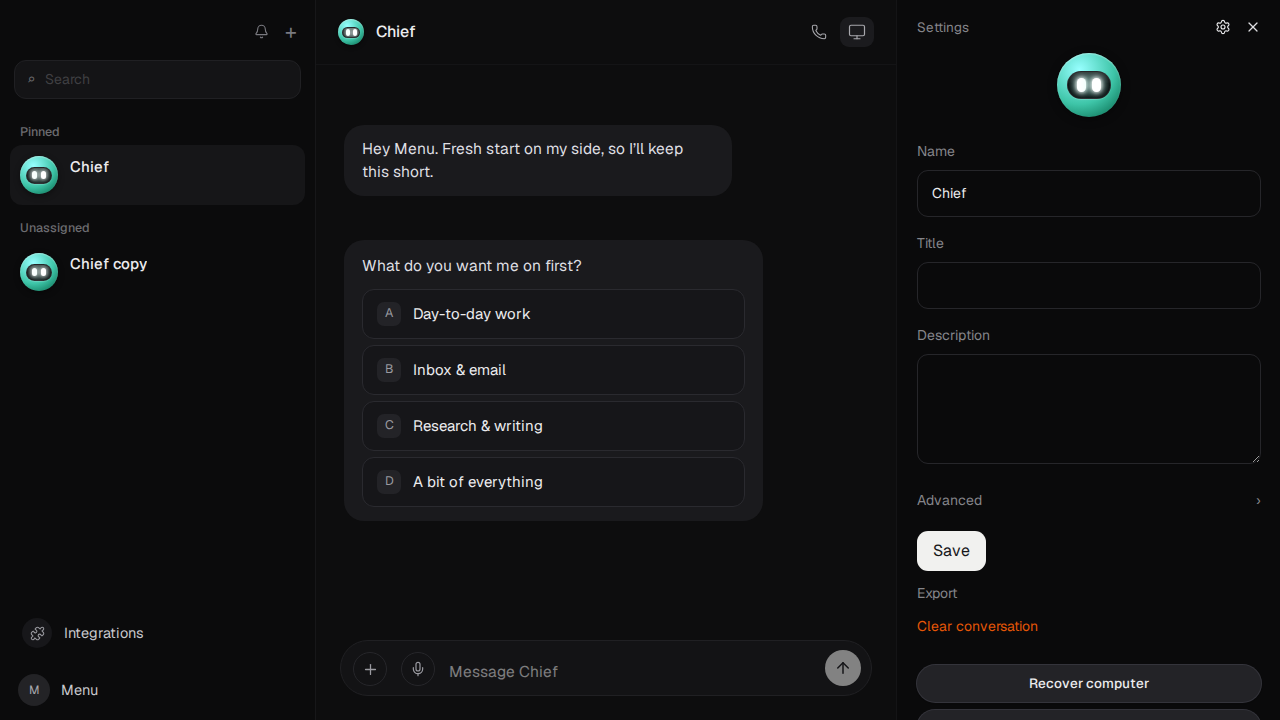Open the settings gear icon
This screenshot has width=1280, height=720.
1223,27
